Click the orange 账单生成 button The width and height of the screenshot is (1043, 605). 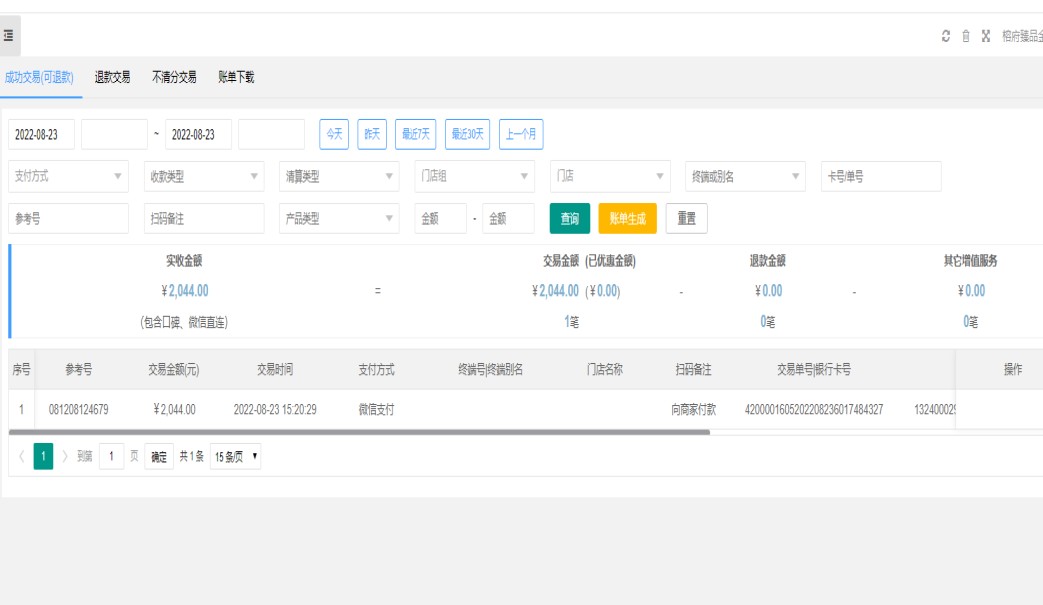[x=627, y=219]
